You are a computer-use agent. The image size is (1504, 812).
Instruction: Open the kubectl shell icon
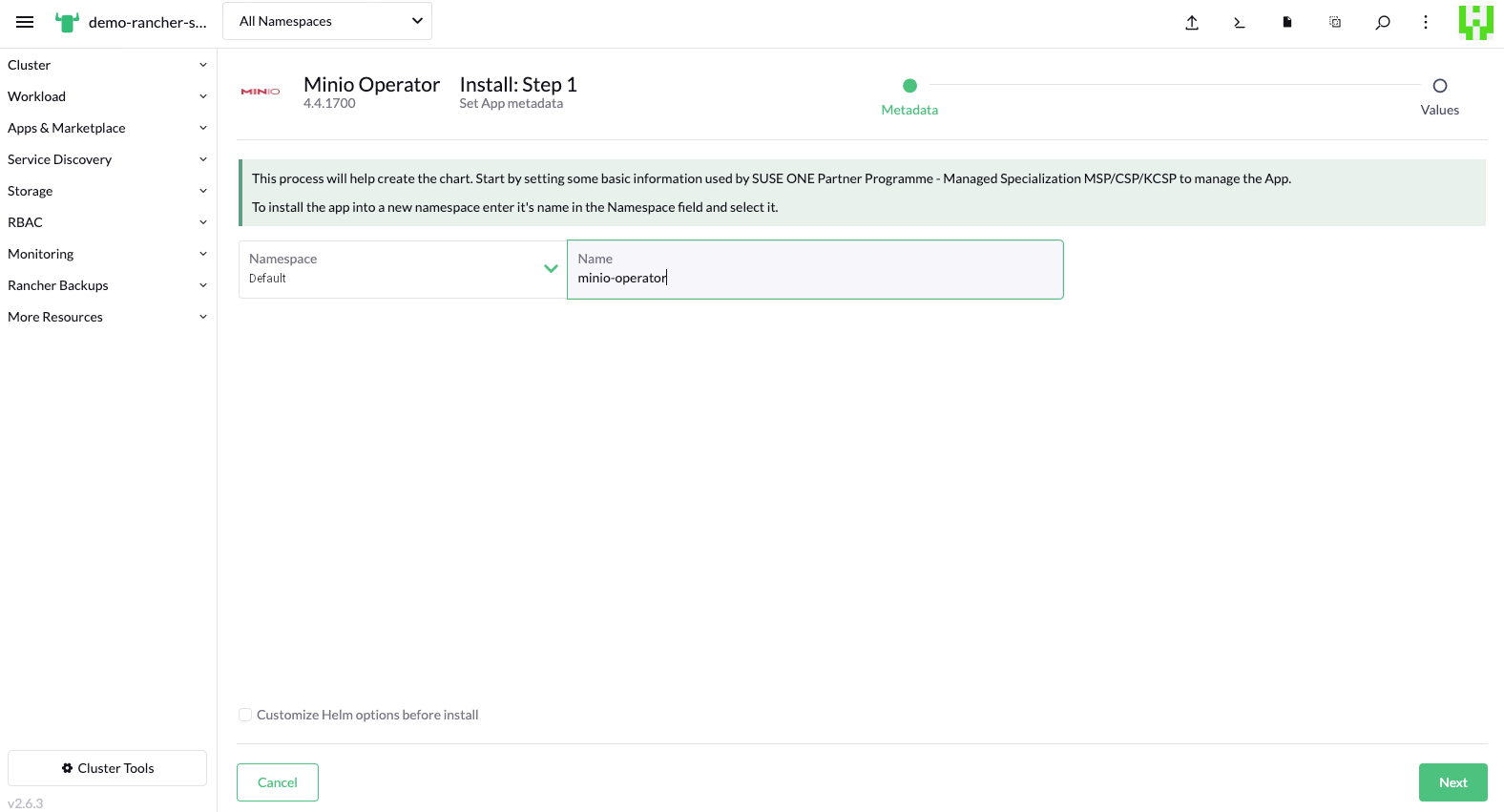[1240, 23]
